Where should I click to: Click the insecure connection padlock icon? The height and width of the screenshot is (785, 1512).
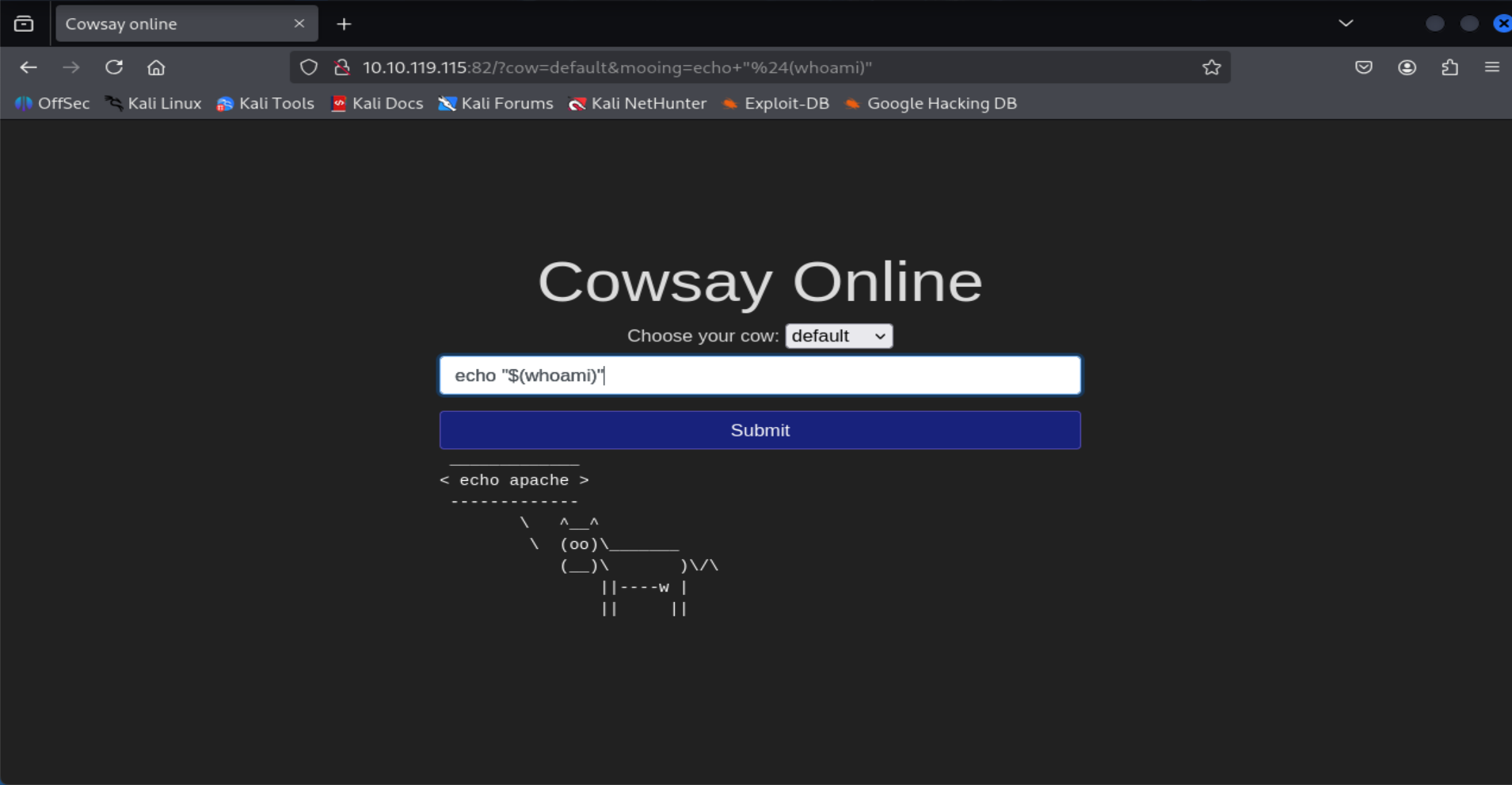click(342, 67)
